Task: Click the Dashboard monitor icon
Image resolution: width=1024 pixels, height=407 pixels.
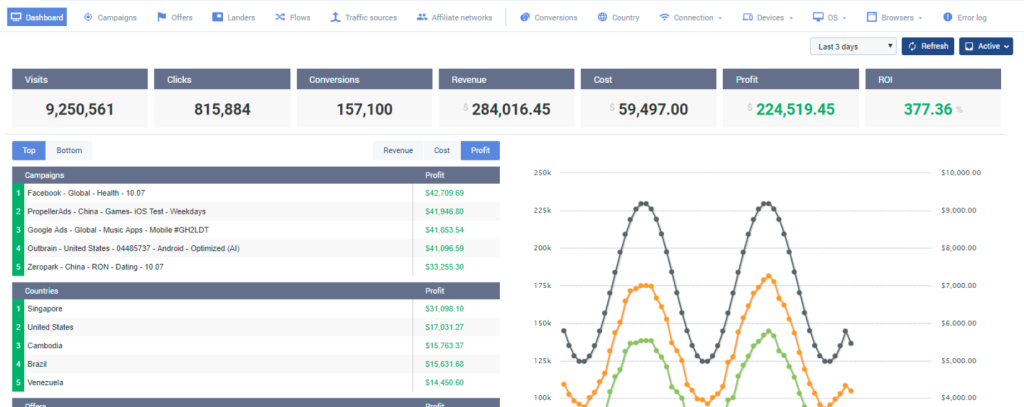Action: [x=17, y=17]
